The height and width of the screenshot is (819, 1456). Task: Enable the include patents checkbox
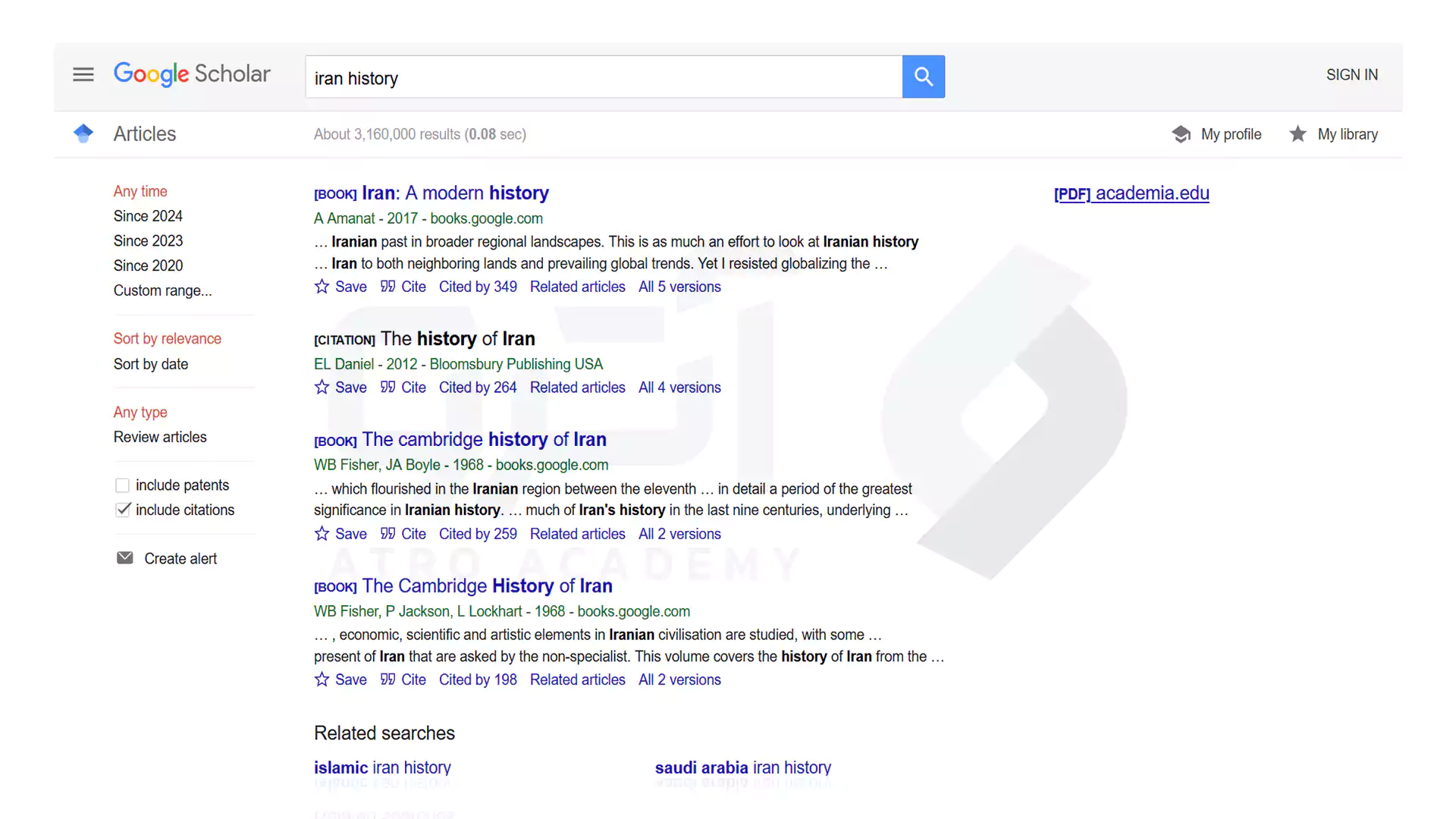tap(122, 485)
